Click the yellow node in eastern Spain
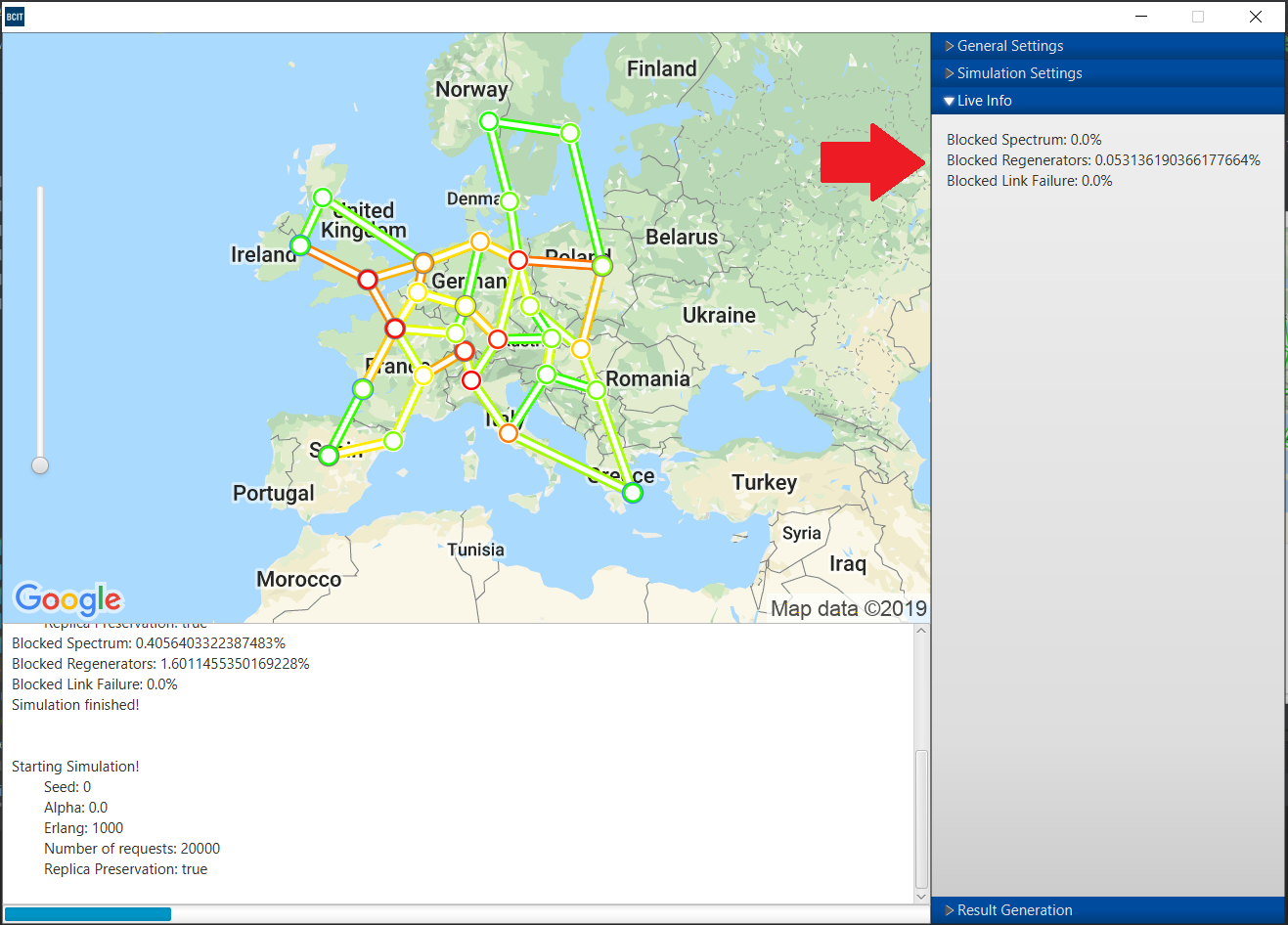 pyautogui.click(x=393, y=441)
